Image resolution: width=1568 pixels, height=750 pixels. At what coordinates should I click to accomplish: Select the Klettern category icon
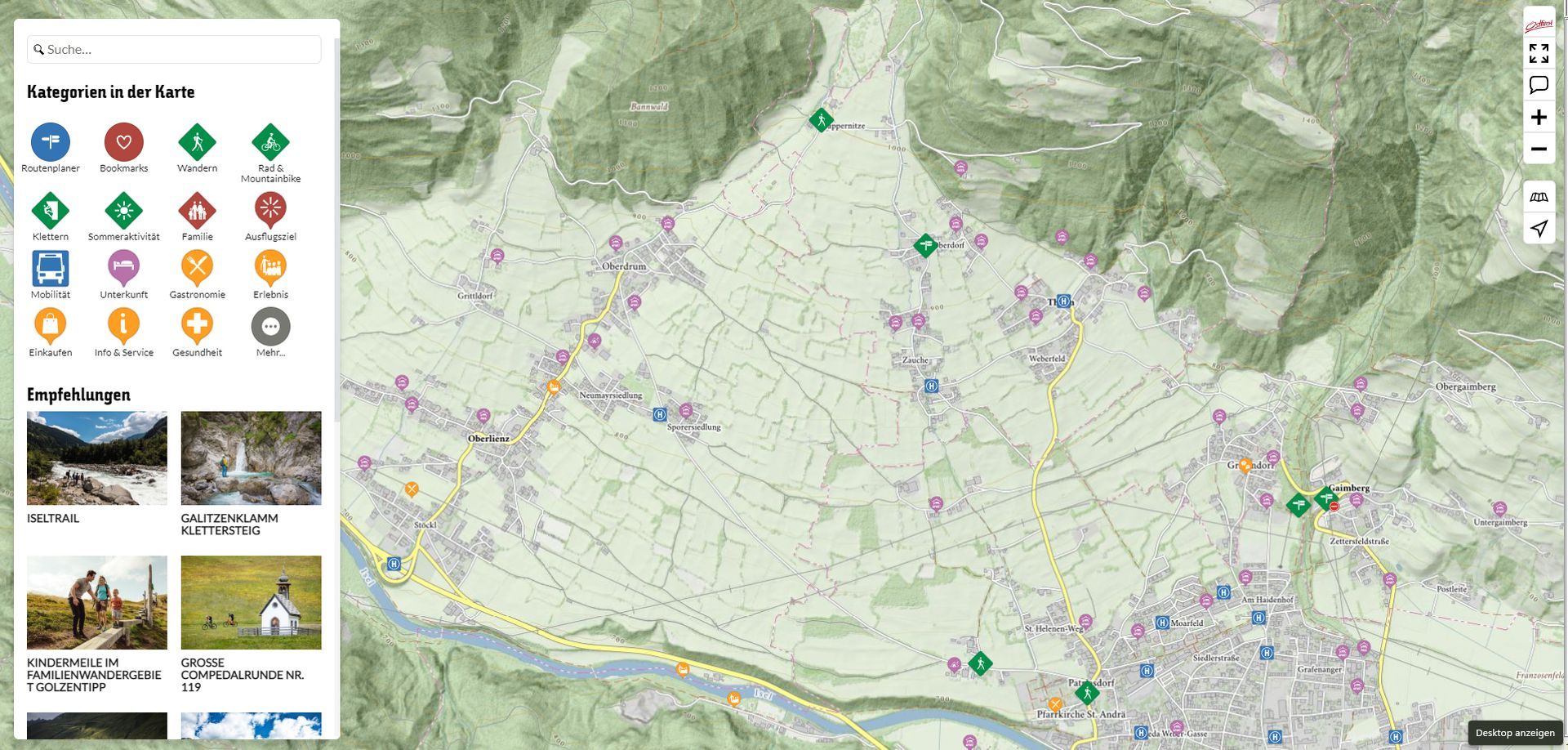coord(51,210)
